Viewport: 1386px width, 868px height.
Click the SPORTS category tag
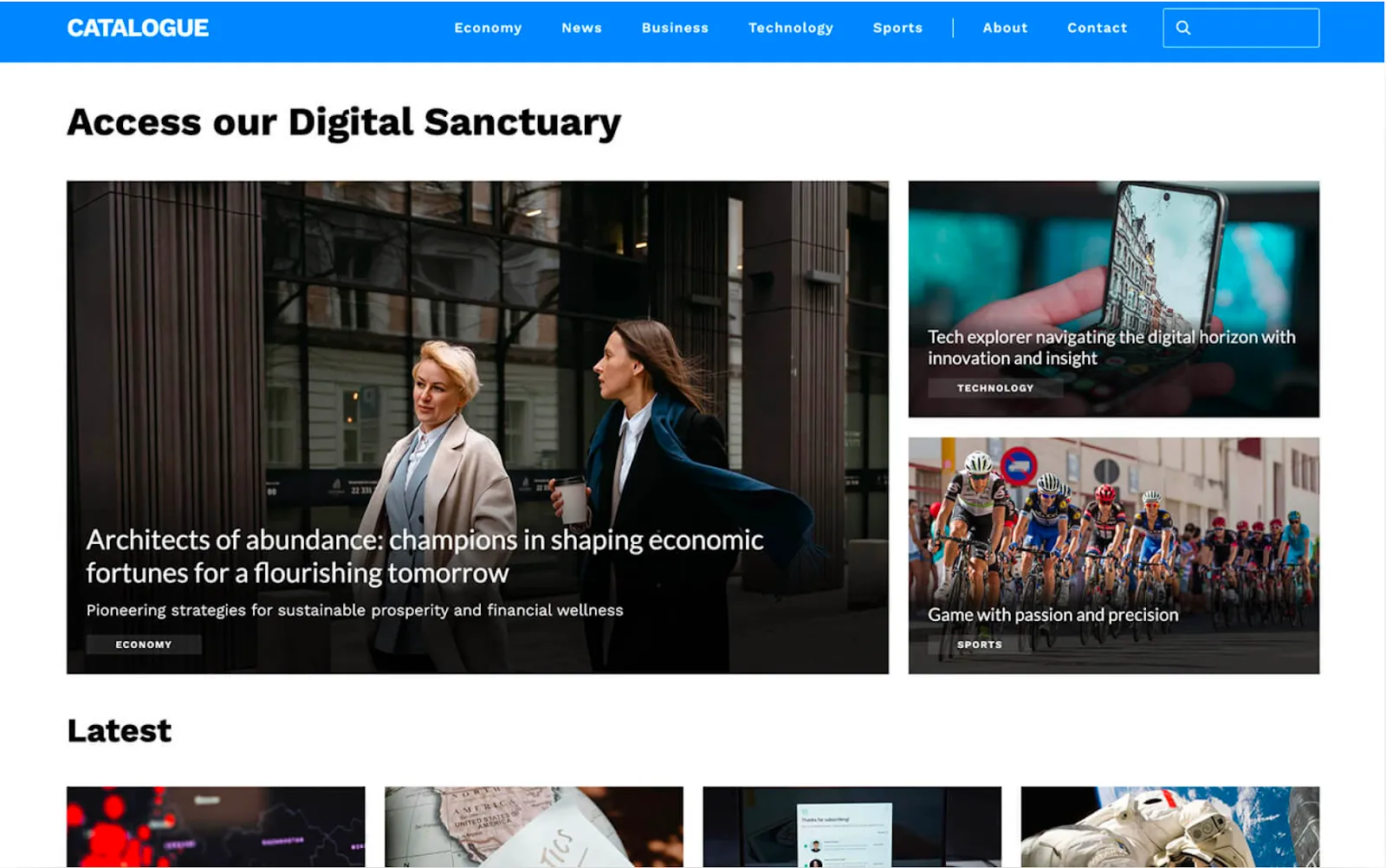980,645
